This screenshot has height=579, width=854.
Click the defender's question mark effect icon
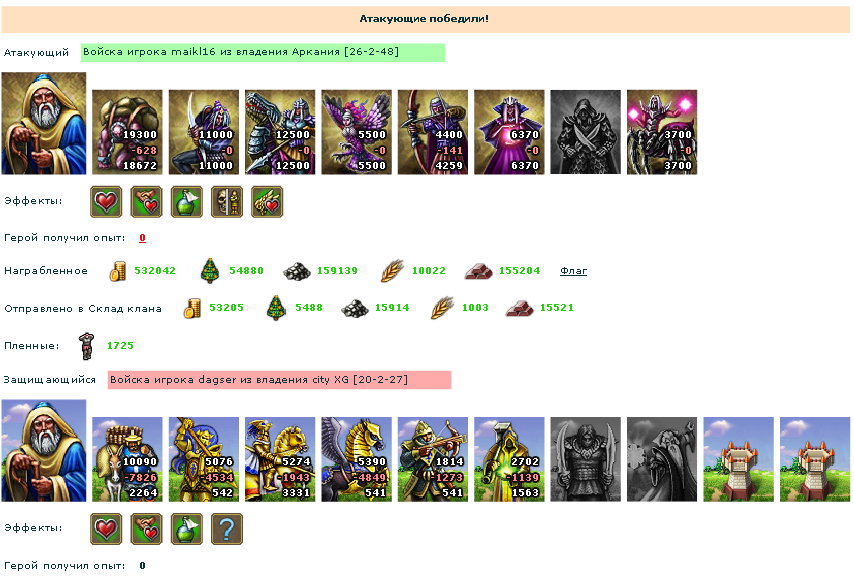[227, 528]
